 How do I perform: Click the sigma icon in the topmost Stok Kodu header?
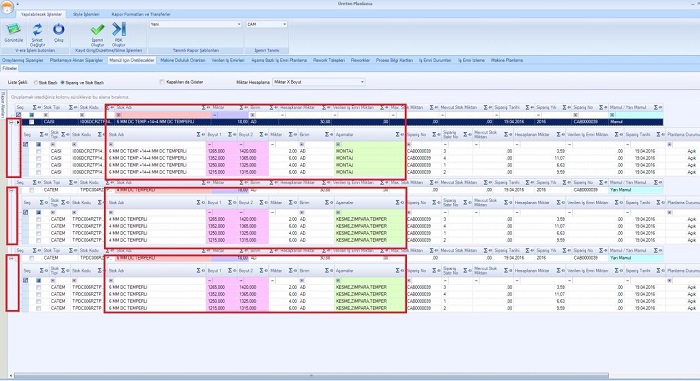[108, 108]
